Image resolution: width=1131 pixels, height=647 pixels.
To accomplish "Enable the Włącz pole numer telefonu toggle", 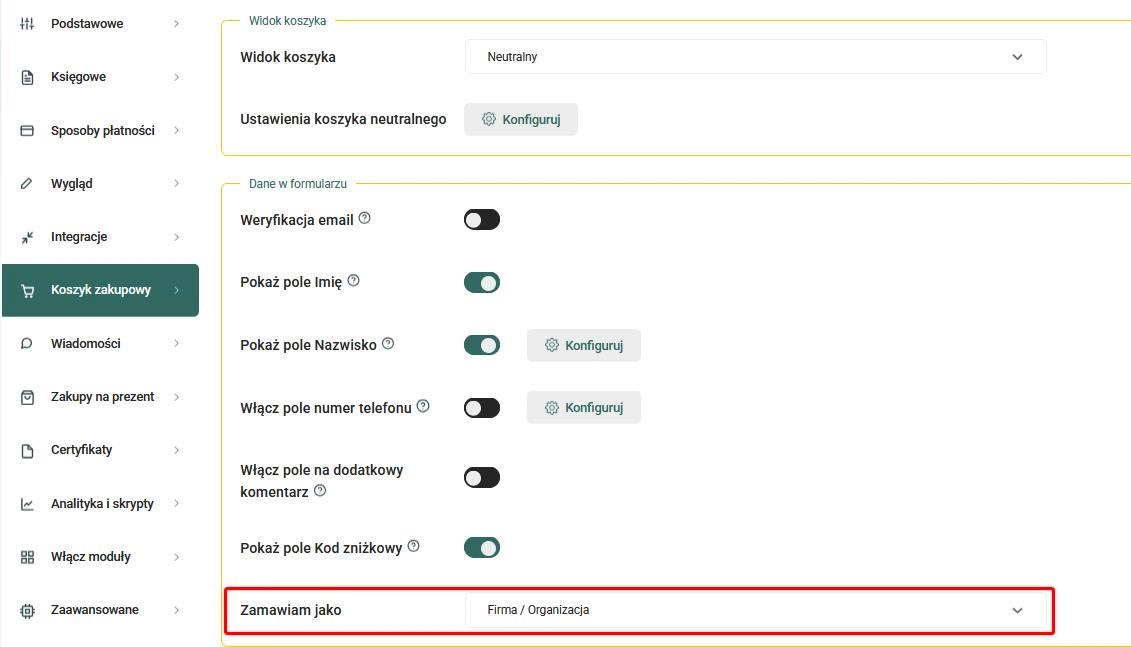I will pos(482,408).
